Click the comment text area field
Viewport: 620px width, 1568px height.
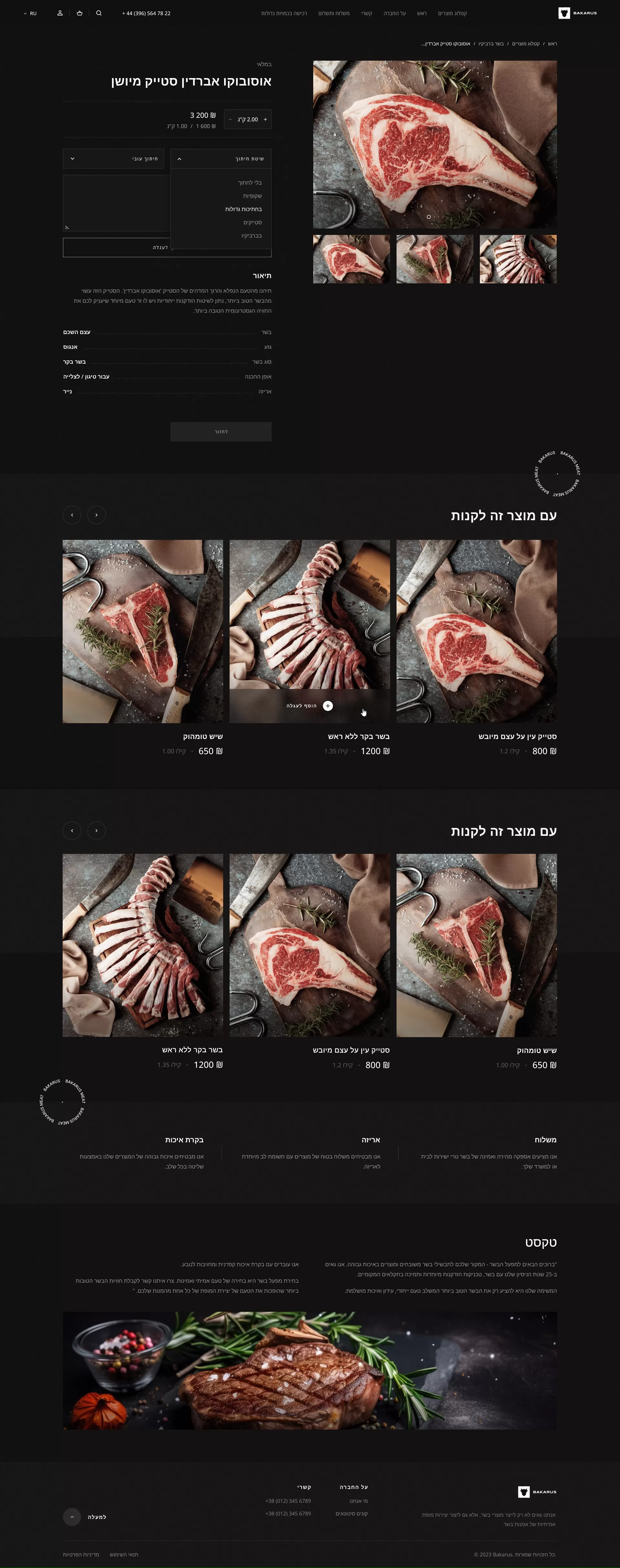coord(116,203)
